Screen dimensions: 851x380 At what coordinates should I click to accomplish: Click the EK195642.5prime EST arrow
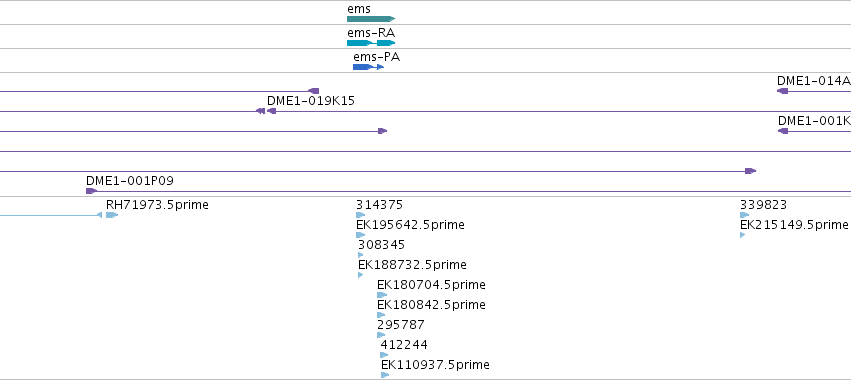click(x=360, y=235)
